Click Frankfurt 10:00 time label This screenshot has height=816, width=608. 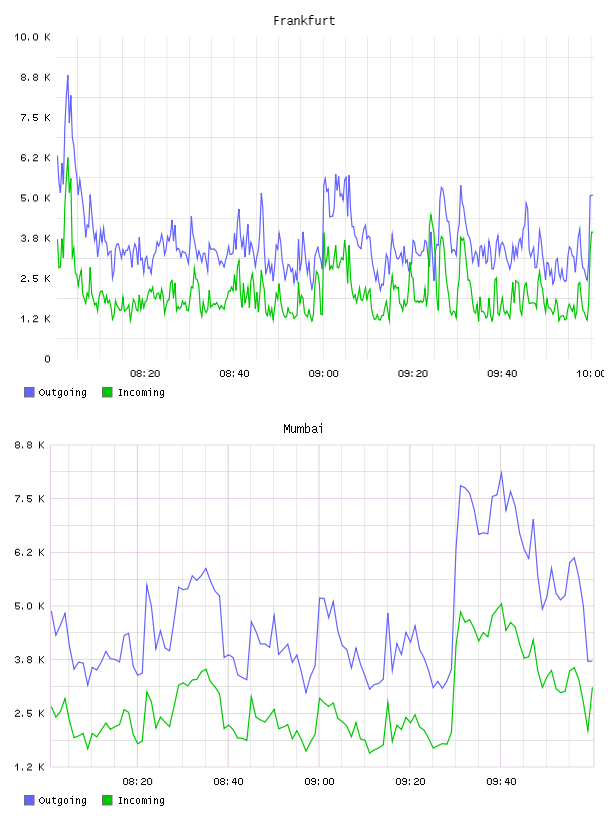click(x=590, y=374)
